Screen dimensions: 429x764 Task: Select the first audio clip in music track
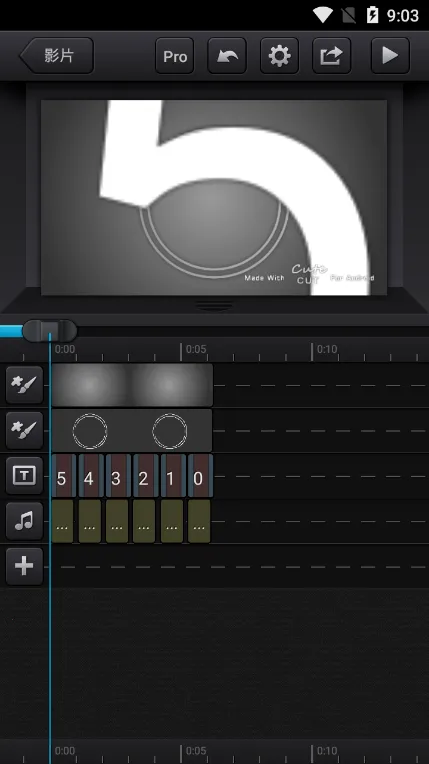coord(62,521)
